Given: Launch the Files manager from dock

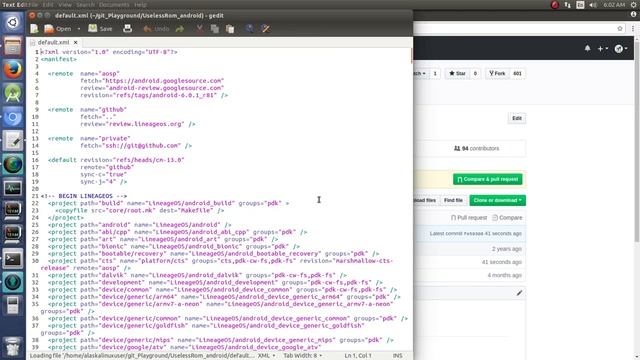Looking at the screenshot, I should tap(13, 46).
